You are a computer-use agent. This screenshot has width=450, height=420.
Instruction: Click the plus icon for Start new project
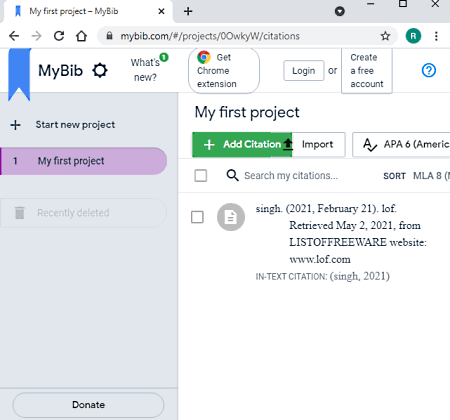pos(15,125)
